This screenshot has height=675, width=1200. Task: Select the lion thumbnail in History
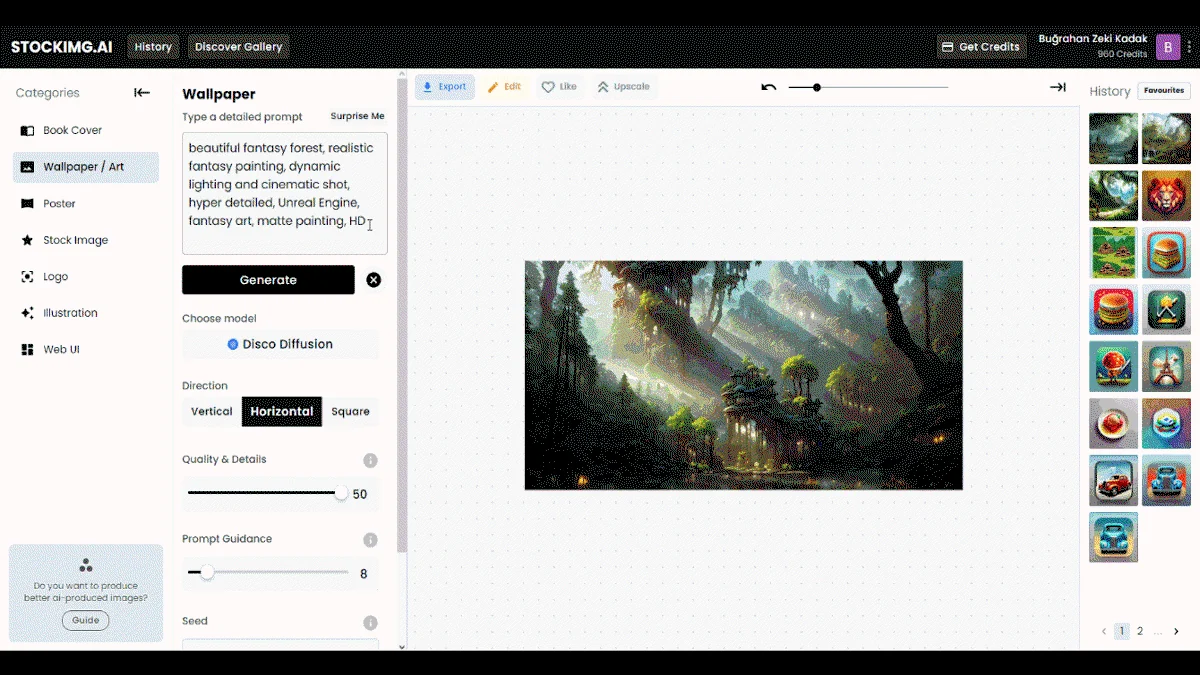tap(1166, 195)
